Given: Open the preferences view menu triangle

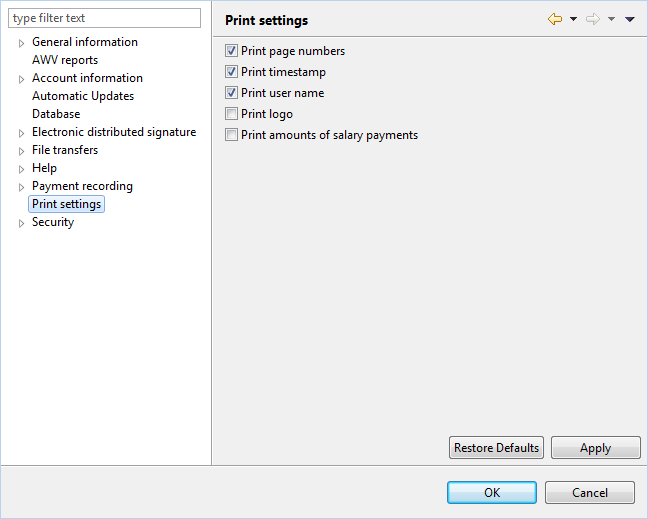Looking at the screenshot, I should click(x=630, y=19).
